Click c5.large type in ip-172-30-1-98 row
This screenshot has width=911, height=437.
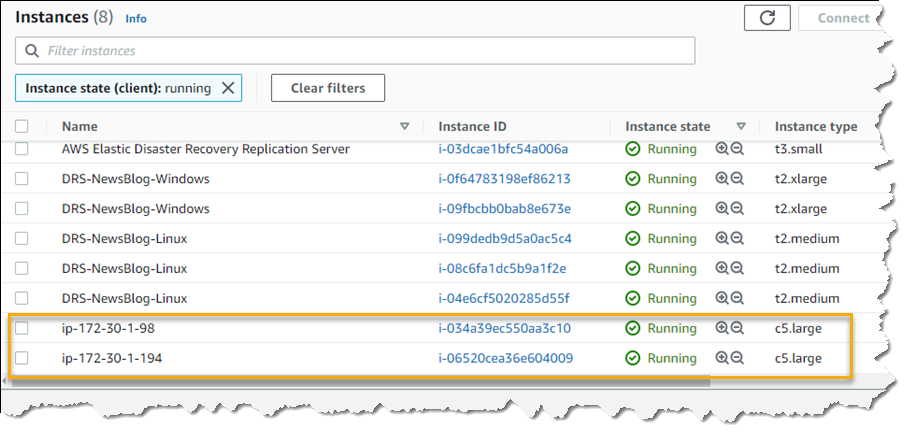(x=798, y=328)
